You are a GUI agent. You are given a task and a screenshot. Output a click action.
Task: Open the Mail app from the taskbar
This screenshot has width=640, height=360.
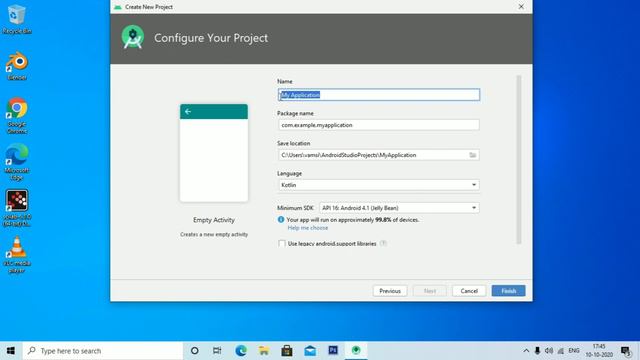[310, 351]
